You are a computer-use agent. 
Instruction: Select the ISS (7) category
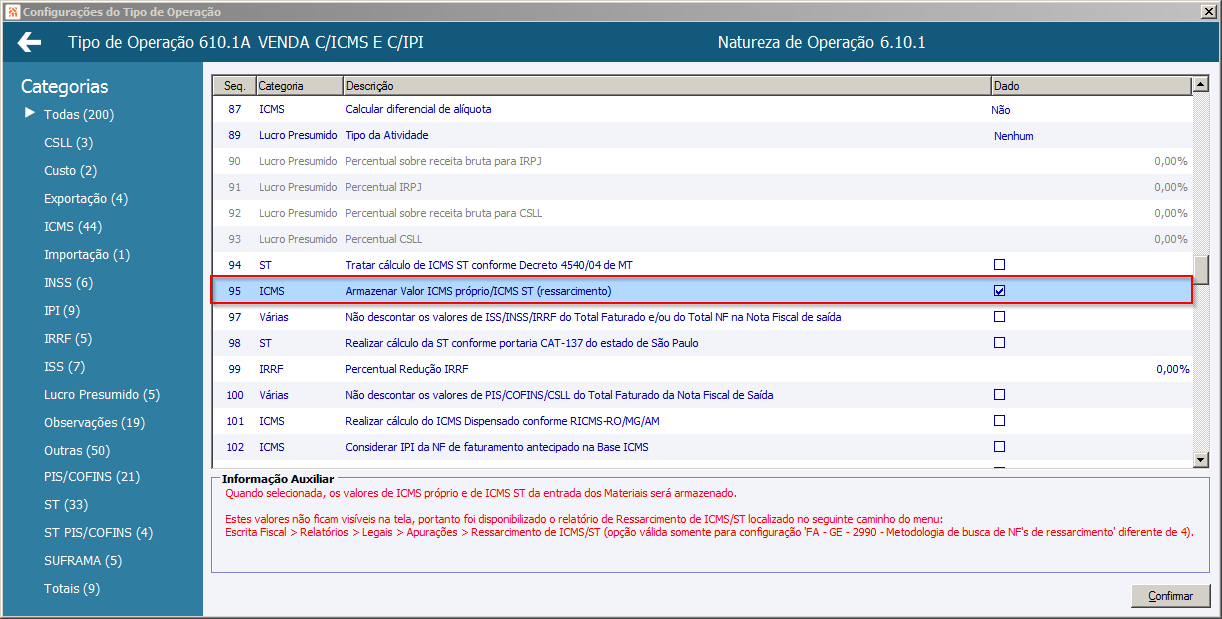click(65, 367)
